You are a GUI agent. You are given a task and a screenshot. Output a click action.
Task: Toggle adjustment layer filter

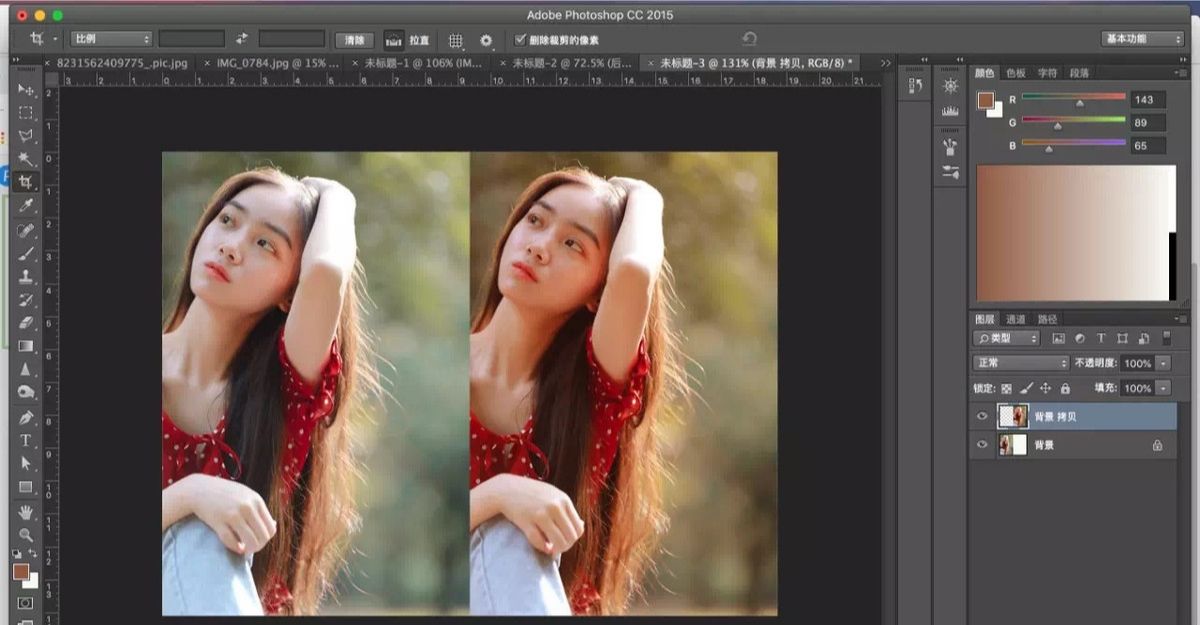(1080, 339)
